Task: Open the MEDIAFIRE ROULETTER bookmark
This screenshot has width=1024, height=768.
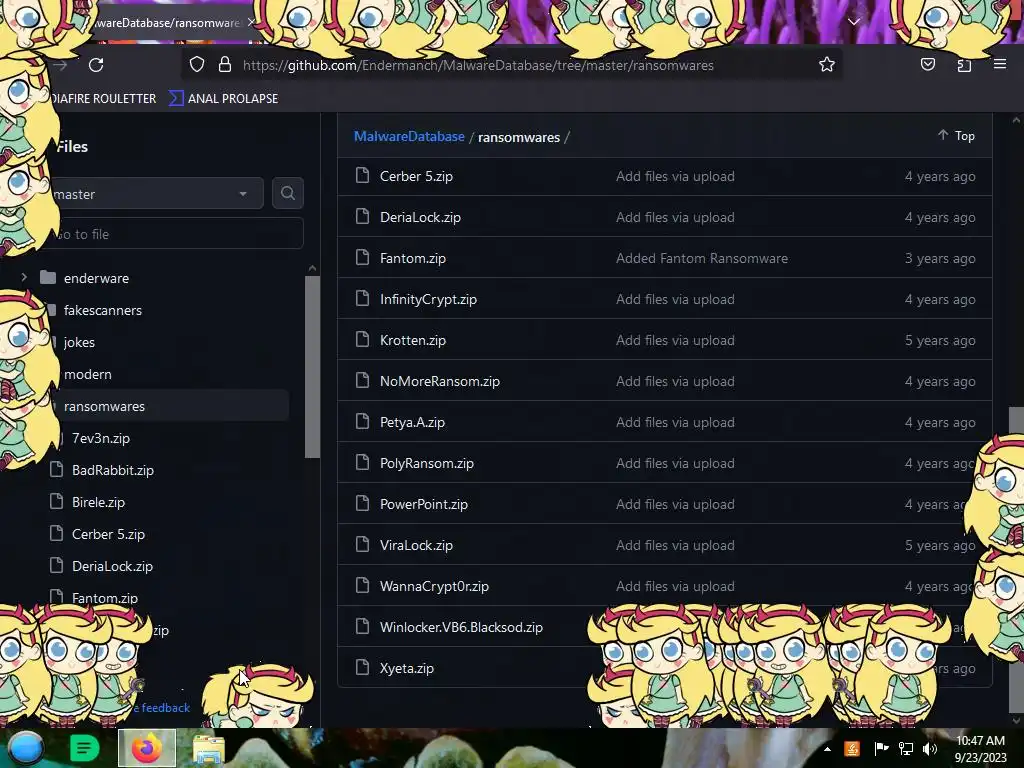Action: click(x=103, y=99)
